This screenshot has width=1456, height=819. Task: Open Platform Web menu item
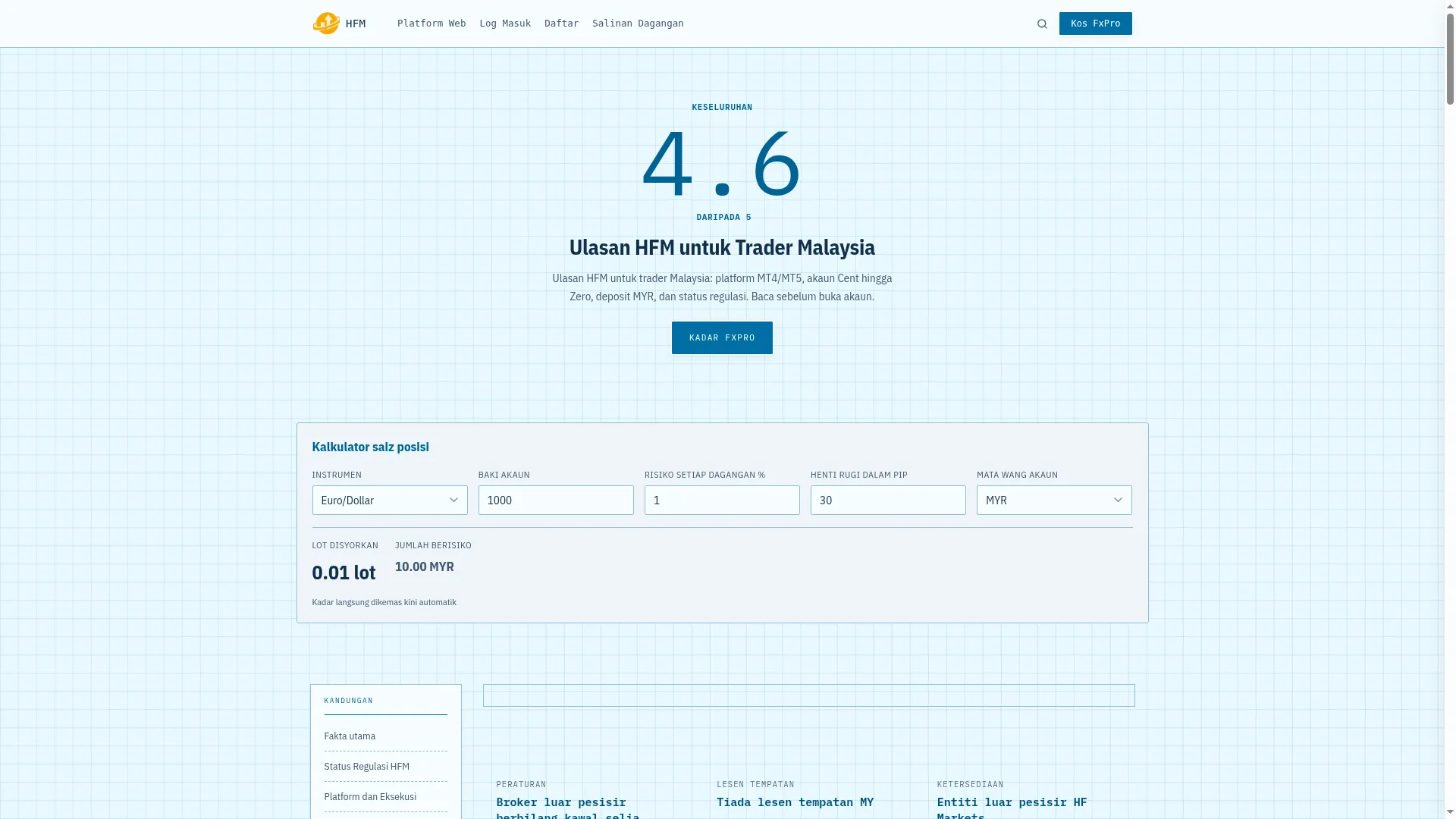(431, 24)
